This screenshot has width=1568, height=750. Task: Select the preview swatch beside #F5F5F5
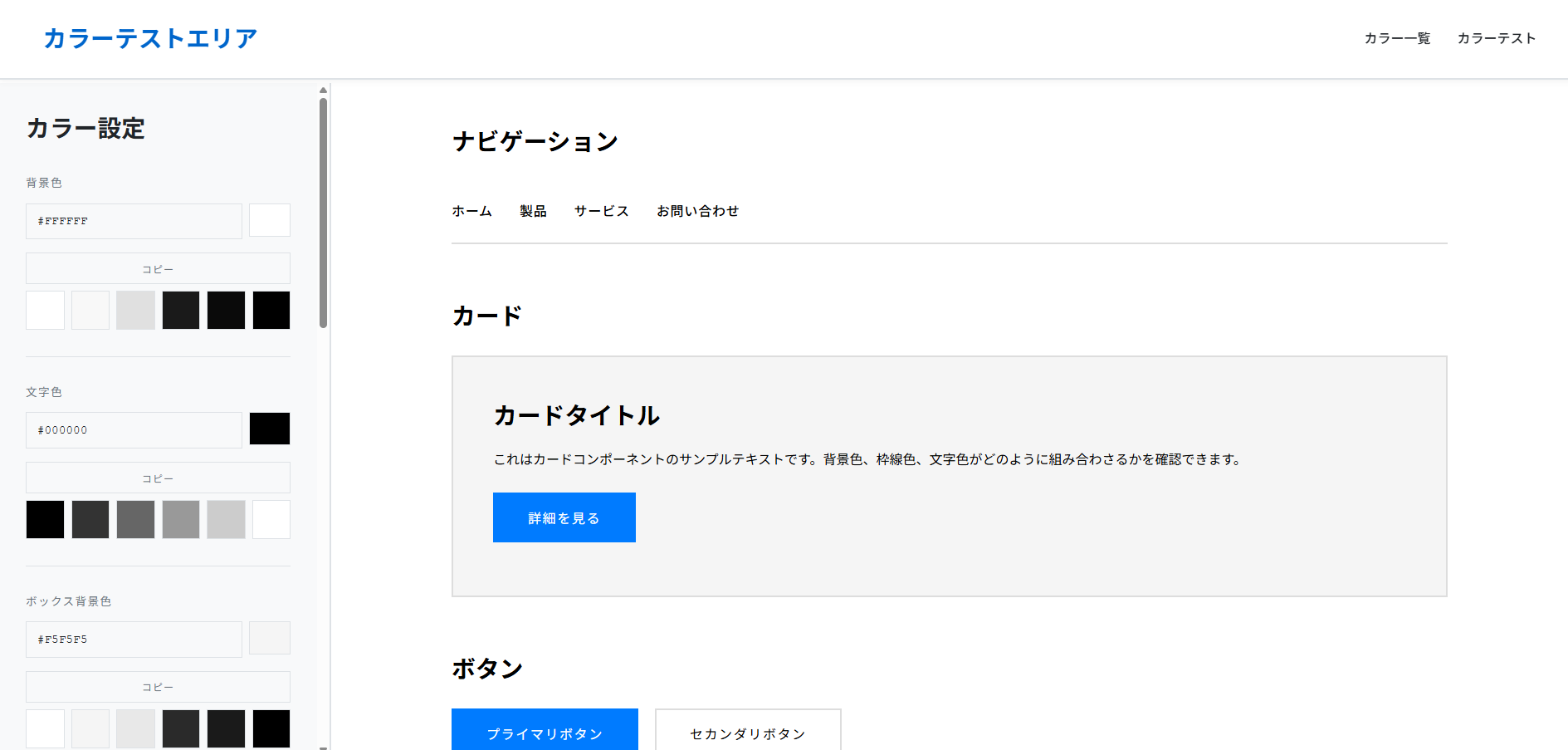(269, 638)
